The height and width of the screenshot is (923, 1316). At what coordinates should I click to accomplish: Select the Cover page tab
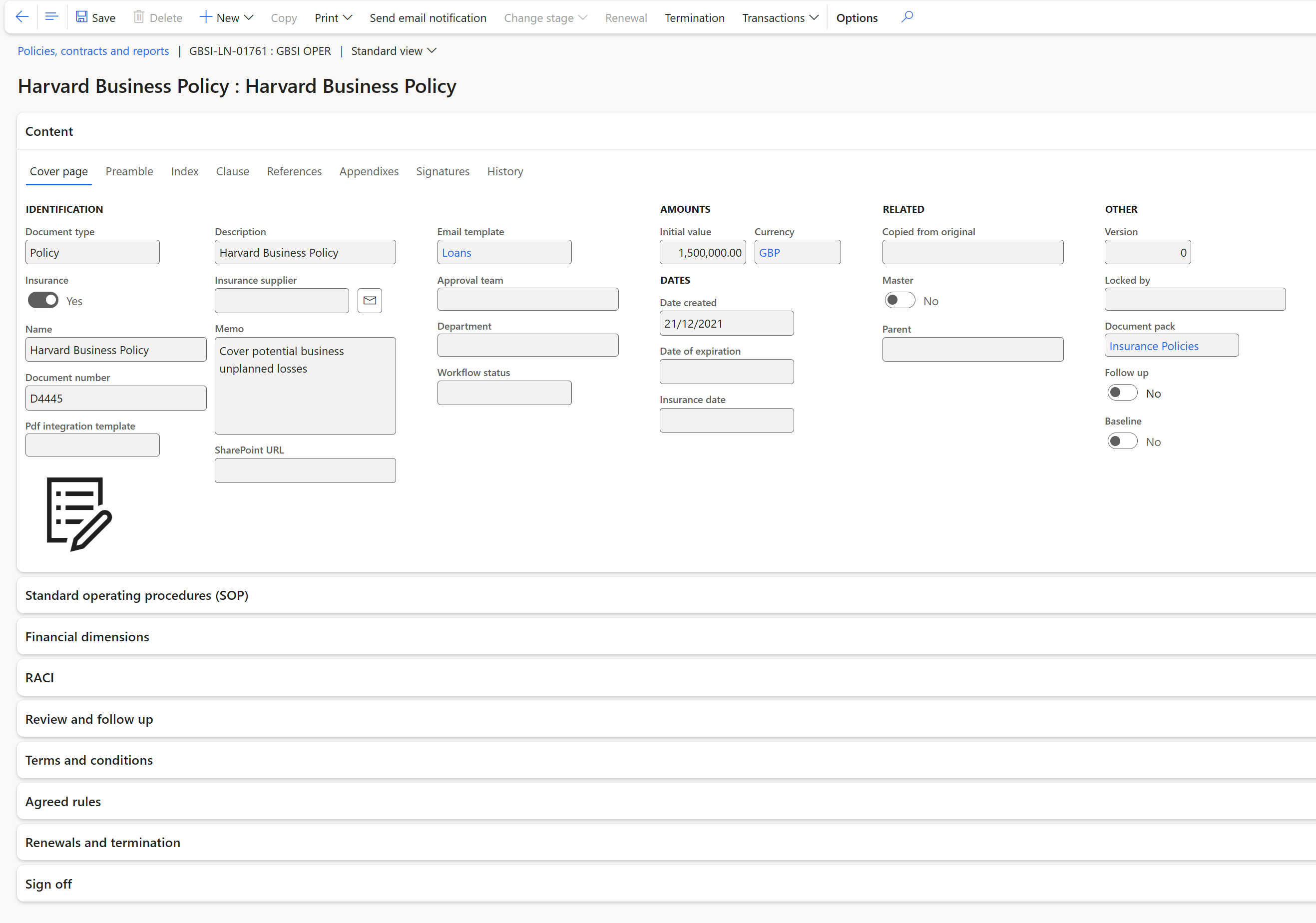tap(58, 171)
